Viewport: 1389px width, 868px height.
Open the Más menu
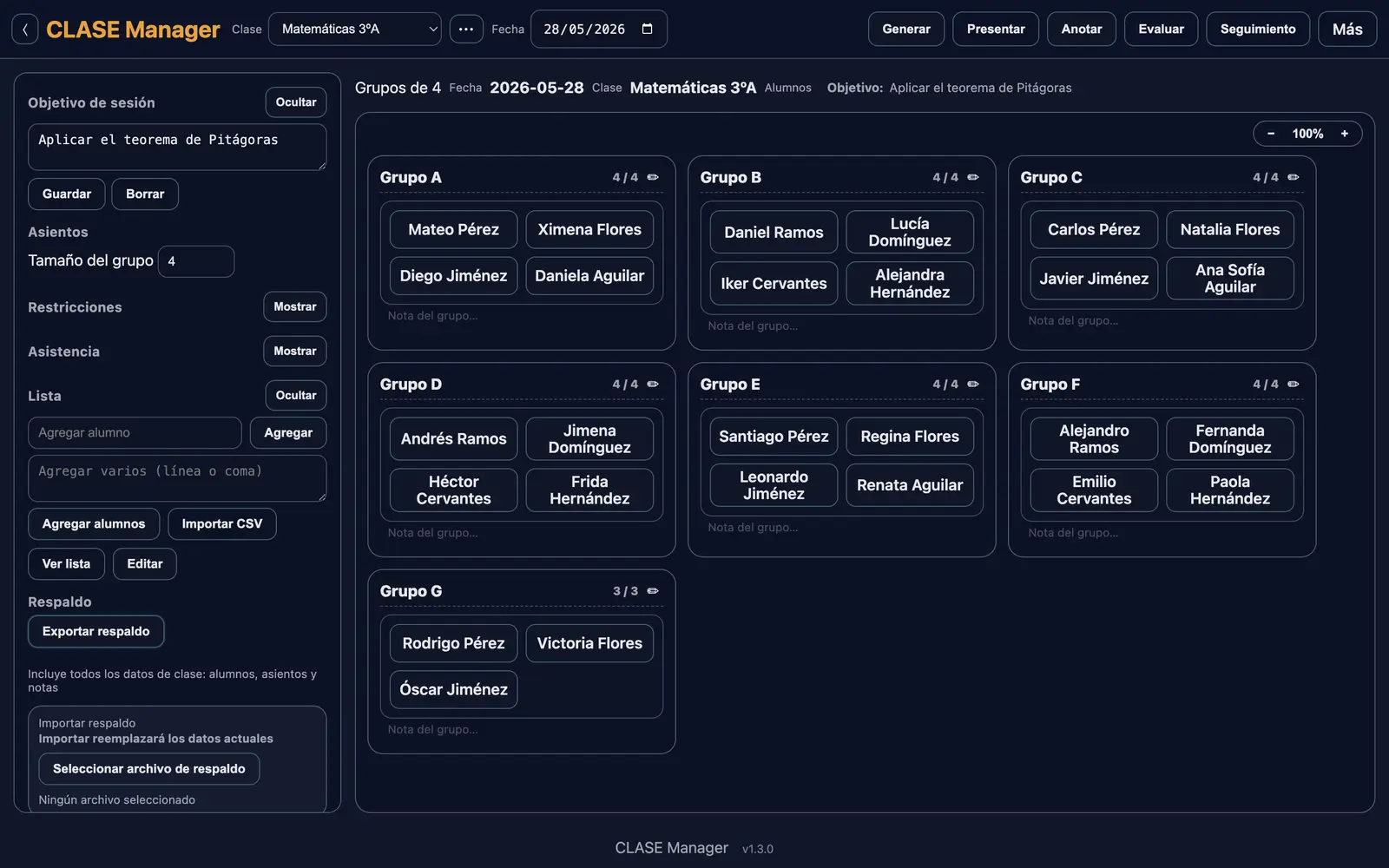click(1347, 30)
